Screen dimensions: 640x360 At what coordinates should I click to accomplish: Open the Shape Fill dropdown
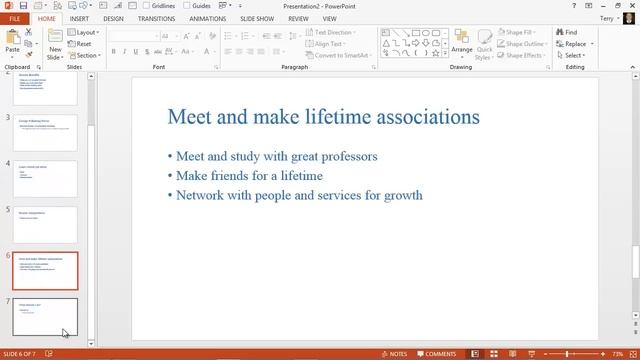click(x=517, y=32)
